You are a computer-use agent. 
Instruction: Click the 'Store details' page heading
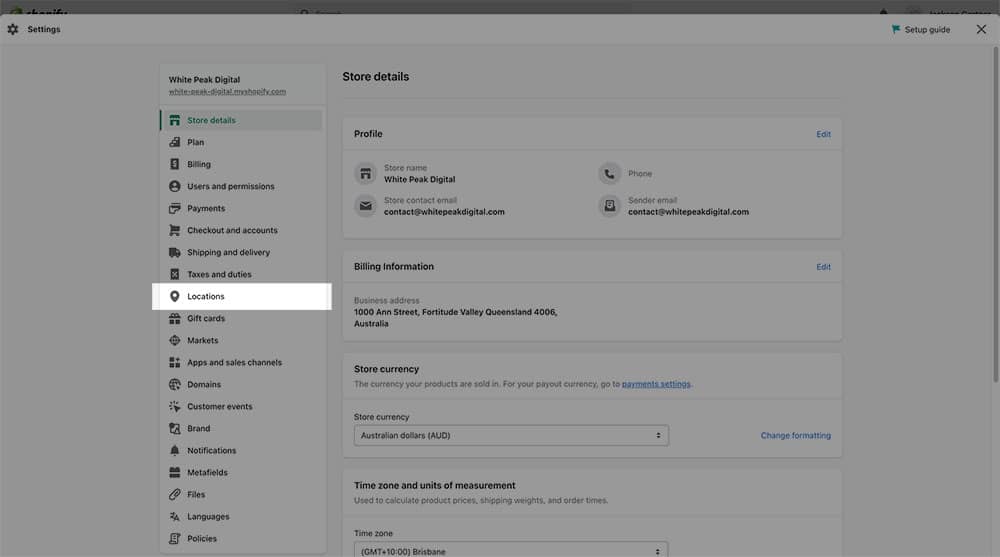(x=376, y=77)
